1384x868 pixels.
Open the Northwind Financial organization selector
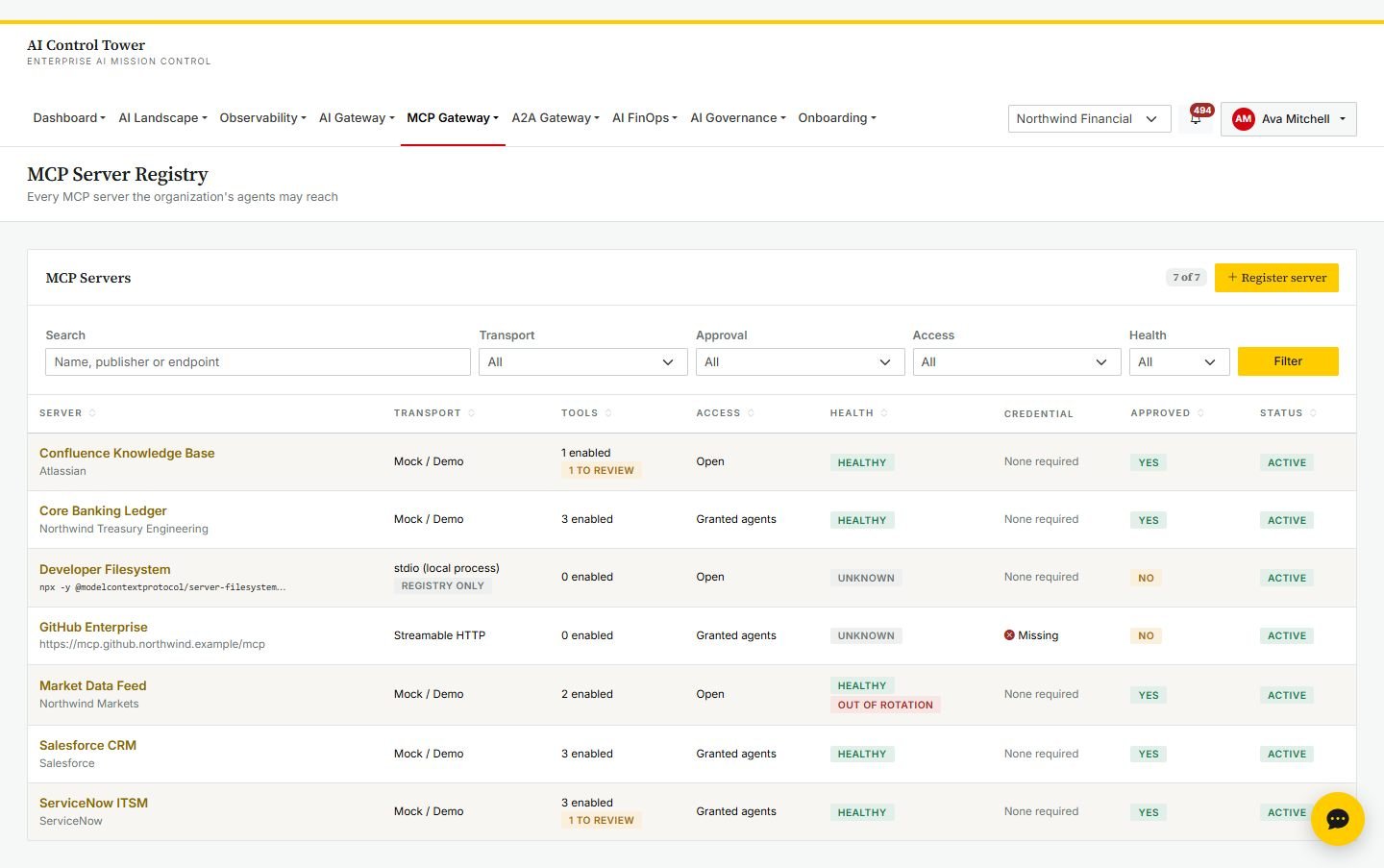pyautogui.click(x=1089, y=119)
